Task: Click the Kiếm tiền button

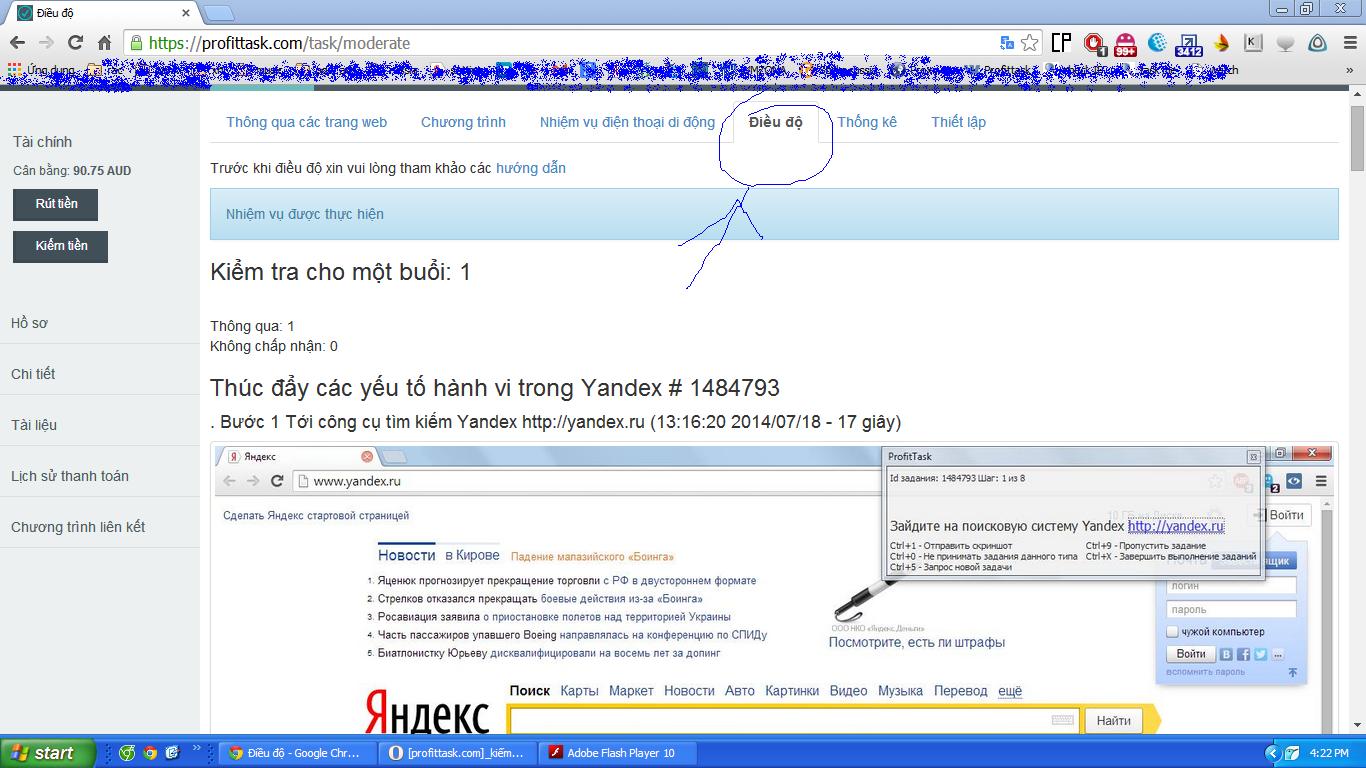Action: click(x=60, y=246)
